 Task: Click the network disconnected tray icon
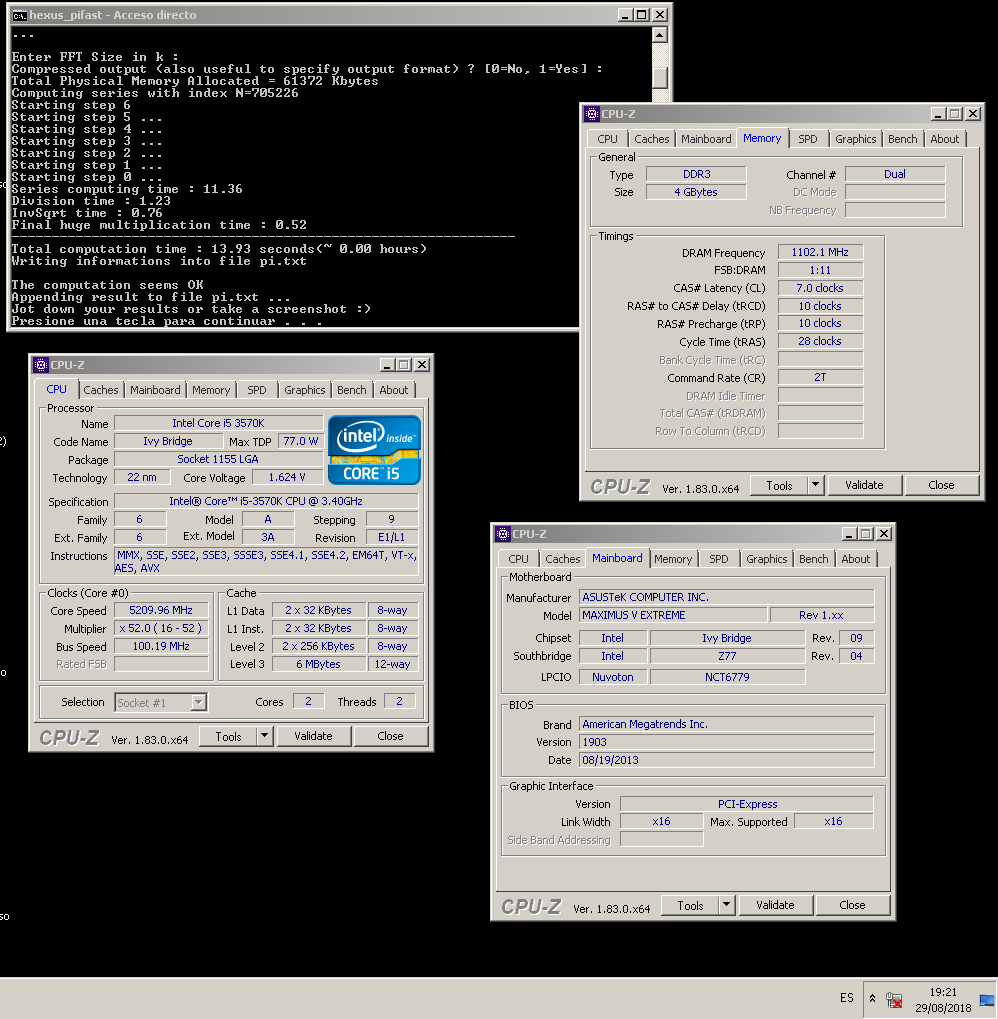click(894, 1000)
